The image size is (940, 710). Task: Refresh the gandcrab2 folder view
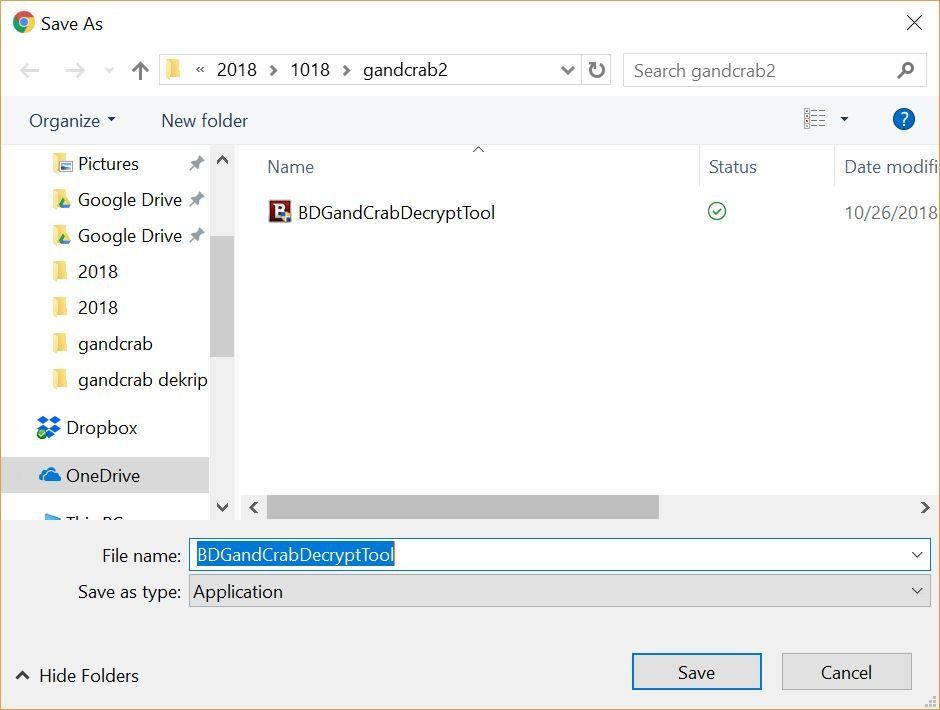coord(596,70)
